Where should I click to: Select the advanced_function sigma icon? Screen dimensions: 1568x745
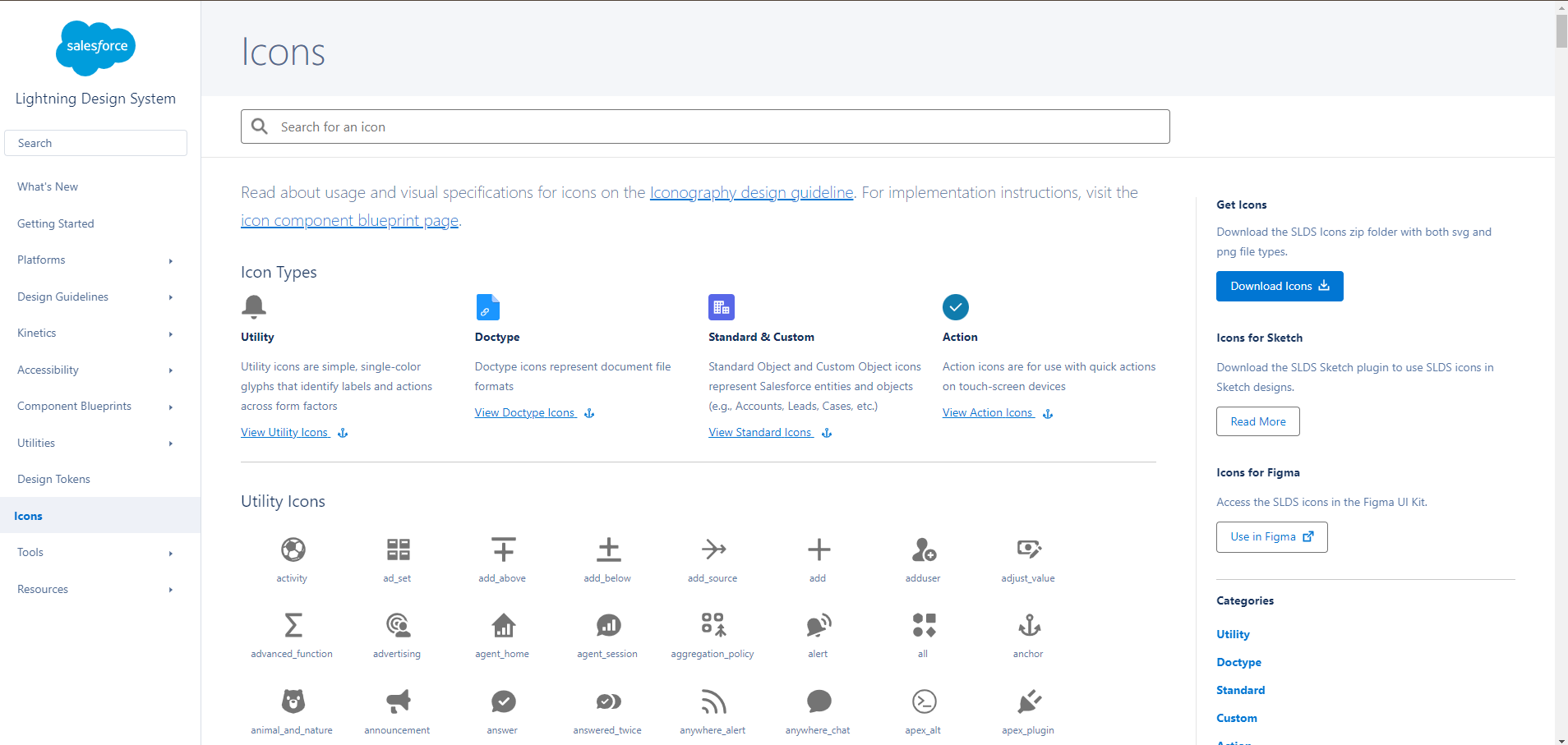(x=293, y=625)
